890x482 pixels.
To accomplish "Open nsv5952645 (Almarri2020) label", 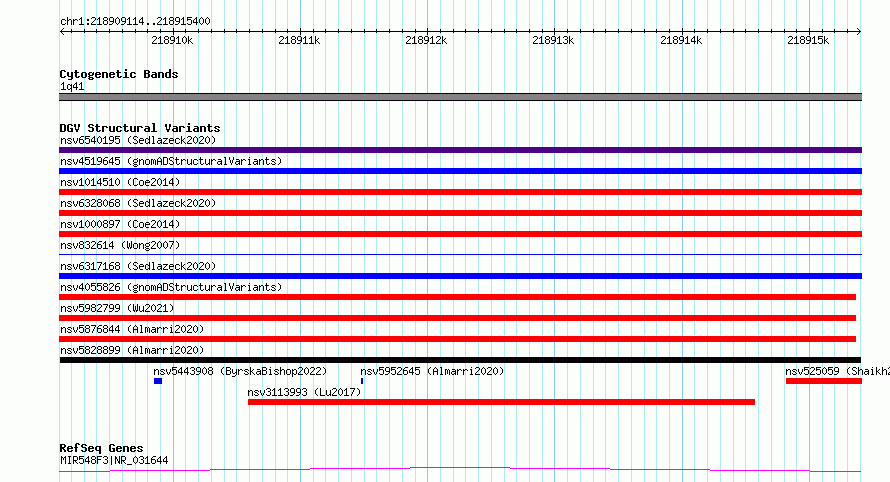I will pyautogui.click(x=432, y=371).
